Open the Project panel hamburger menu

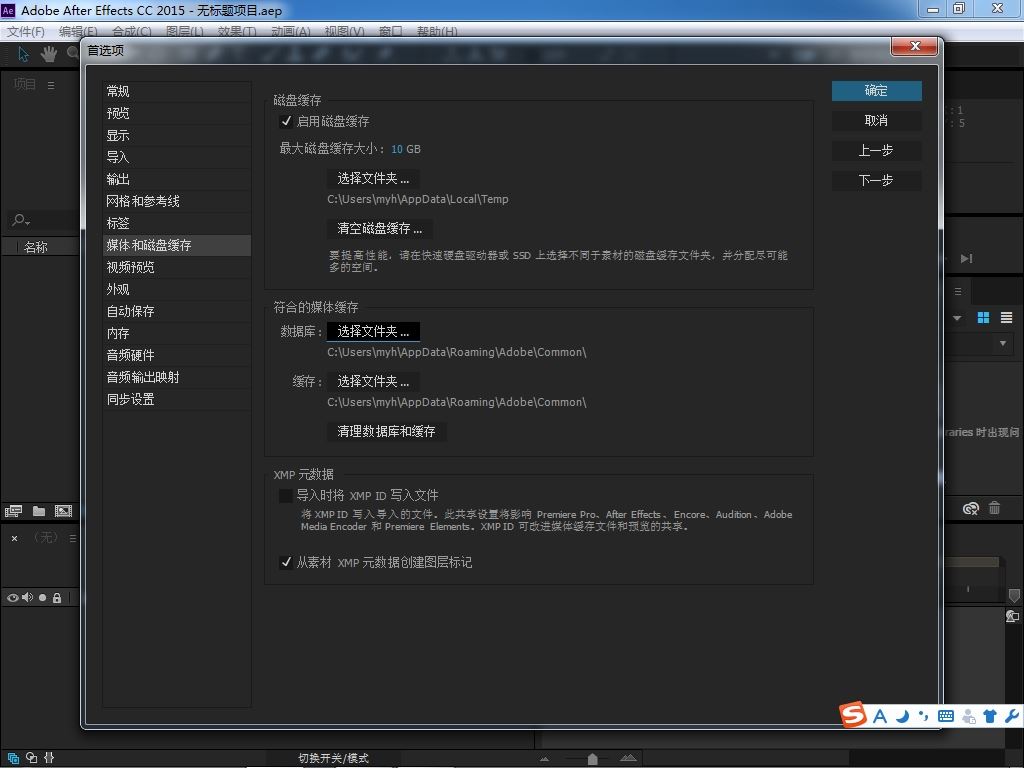tap(51, 85)
